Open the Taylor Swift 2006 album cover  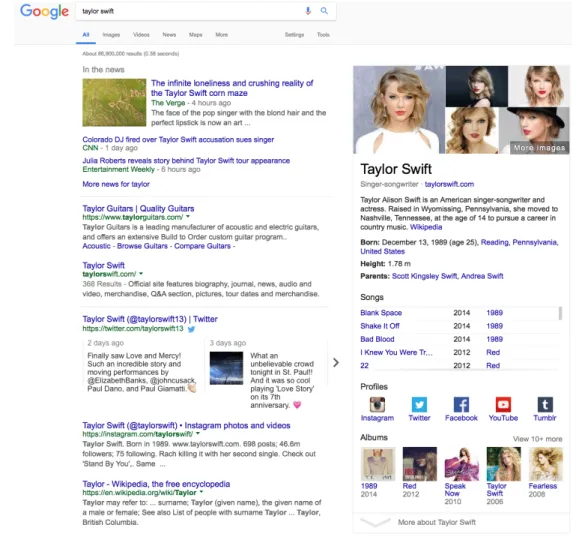pyautogui.click(x=504, y=464)
